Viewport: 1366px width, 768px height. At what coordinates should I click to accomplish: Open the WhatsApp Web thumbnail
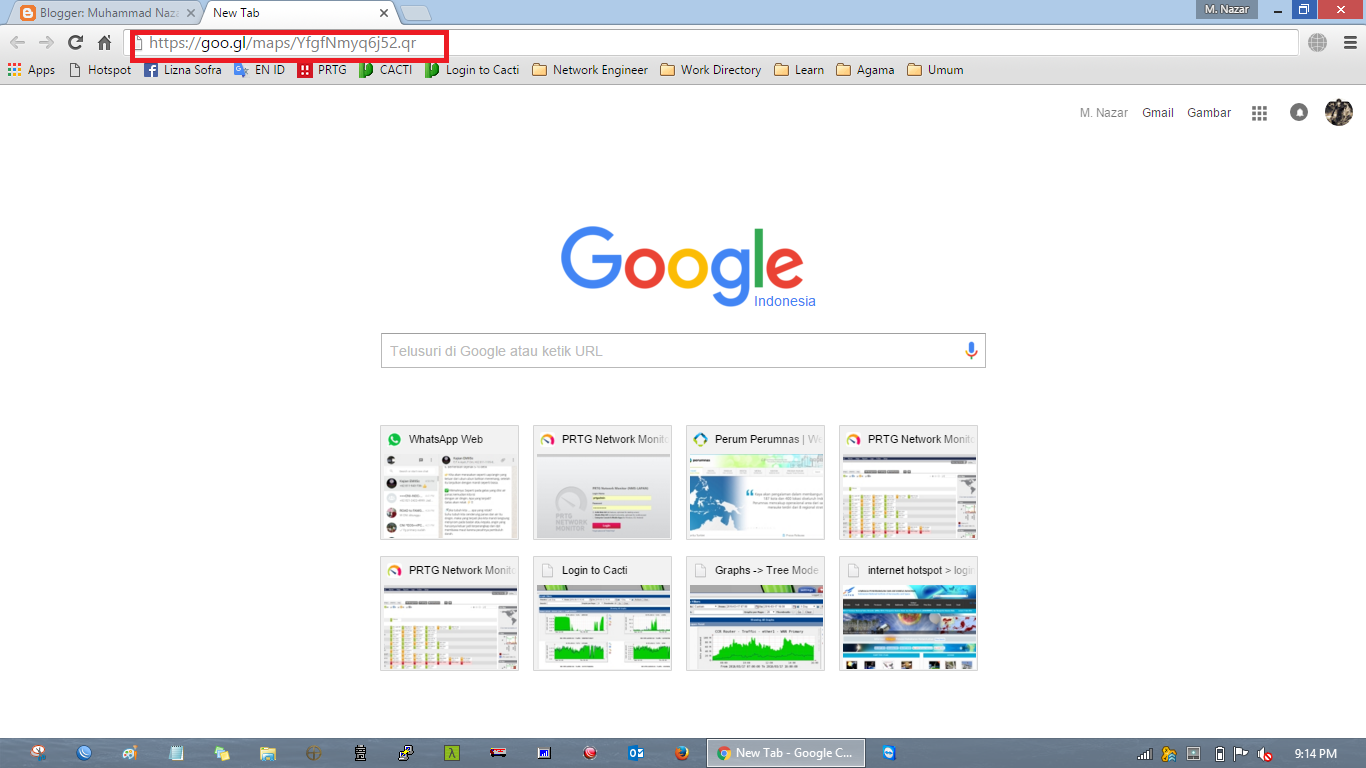click(449, 482)
